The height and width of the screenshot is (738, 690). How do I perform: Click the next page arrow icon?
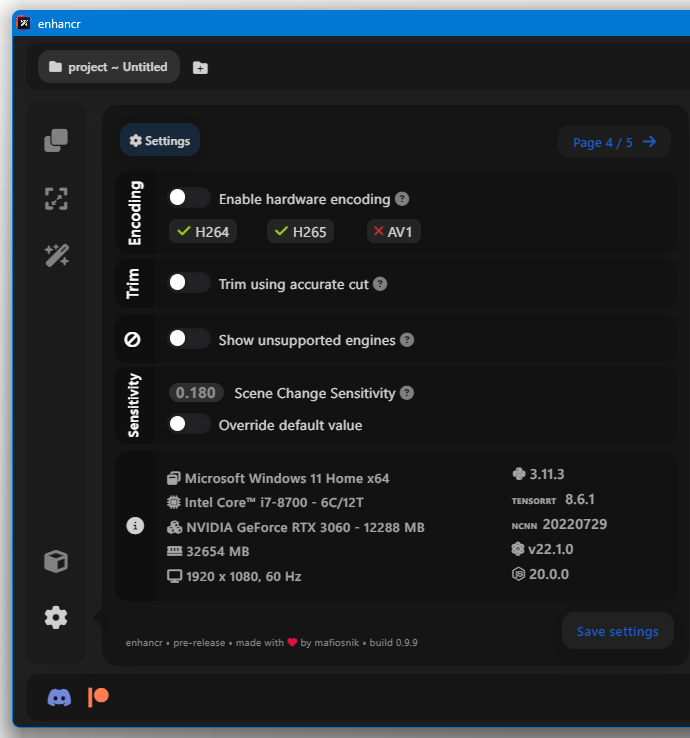click(x=650, y=142)
